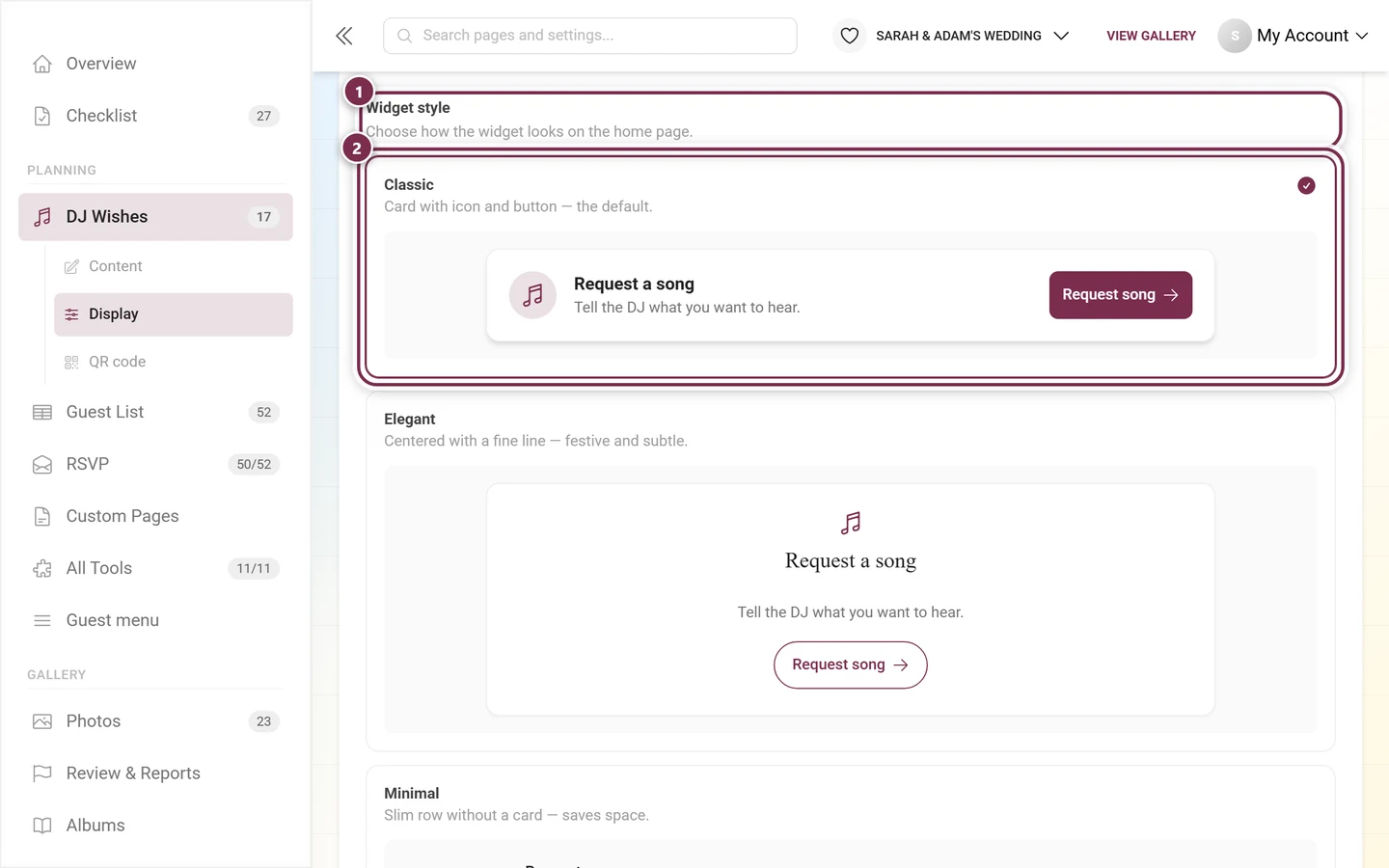Choose the Minimal widget style option
1389x868 pixels.
pos(851,817)
